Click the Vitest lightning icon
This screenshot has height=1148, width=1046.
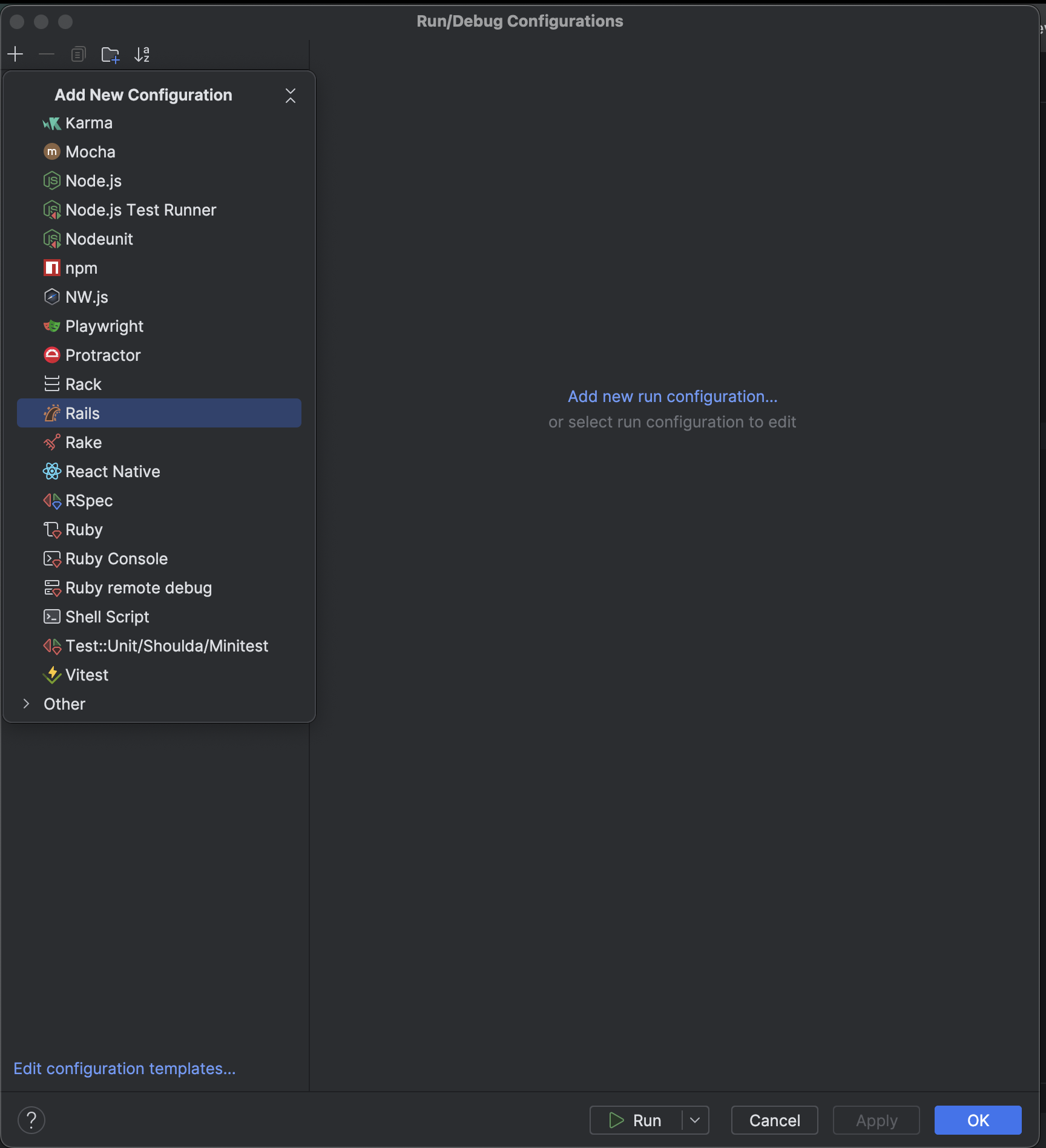(x=52, y=675)
